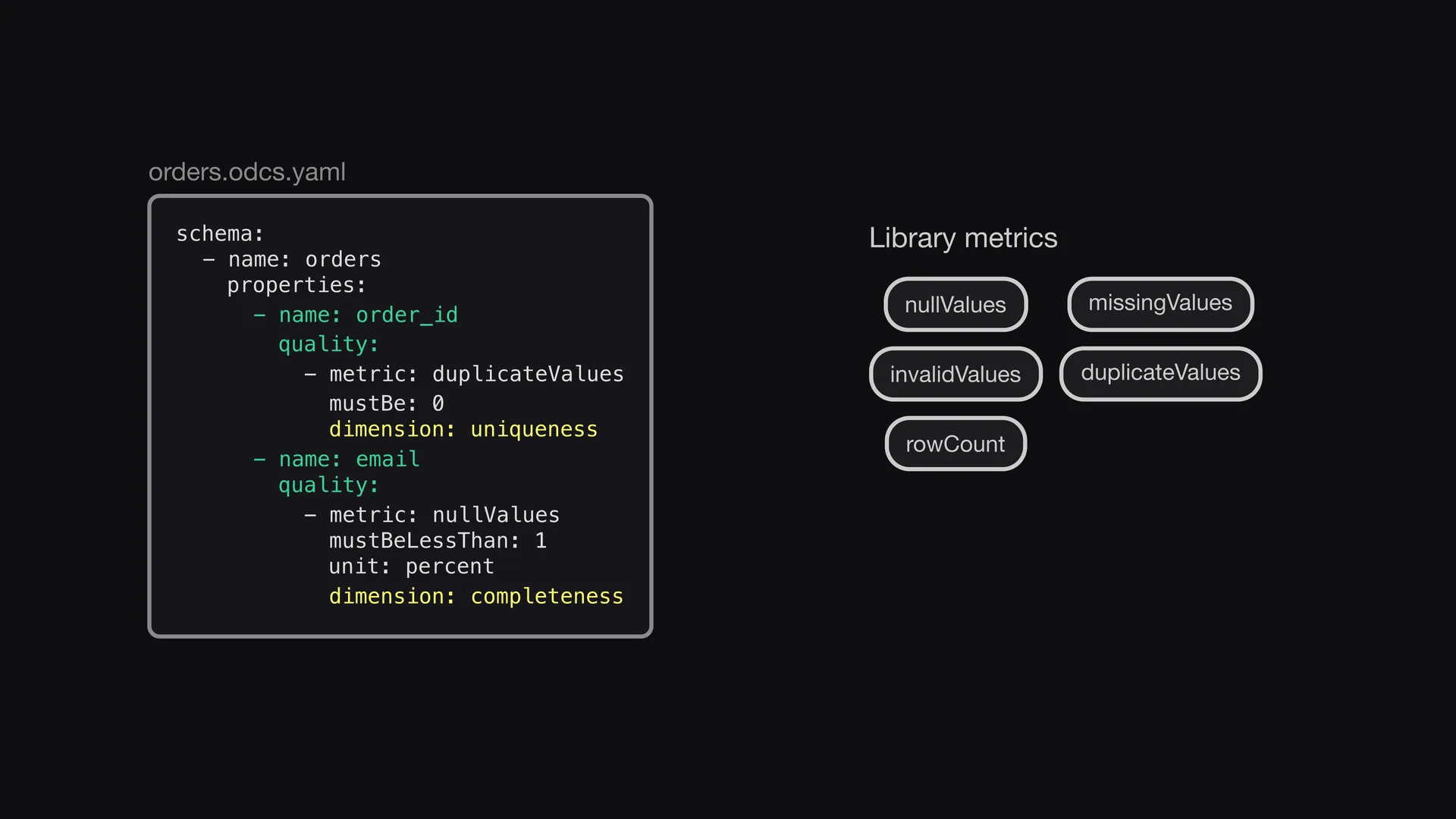
Task: Click the 'properties:' line
Action: coord(297,285)
